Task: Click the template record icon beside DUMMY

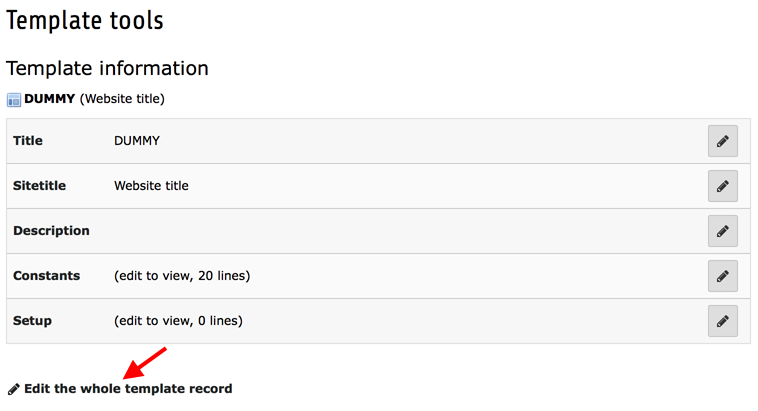Action: (x=14, y=100)
